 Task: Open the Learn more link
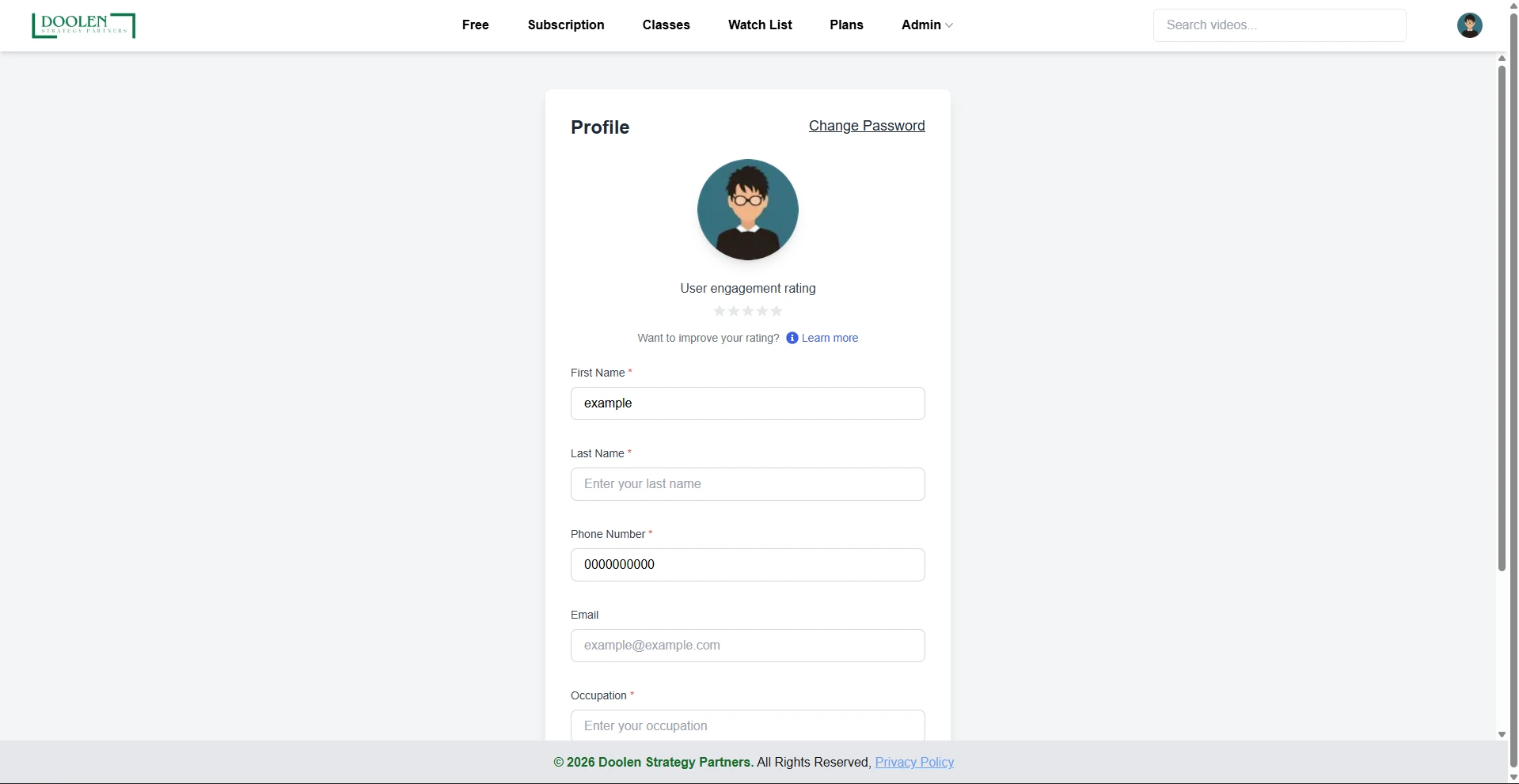[x=830, y=338]
